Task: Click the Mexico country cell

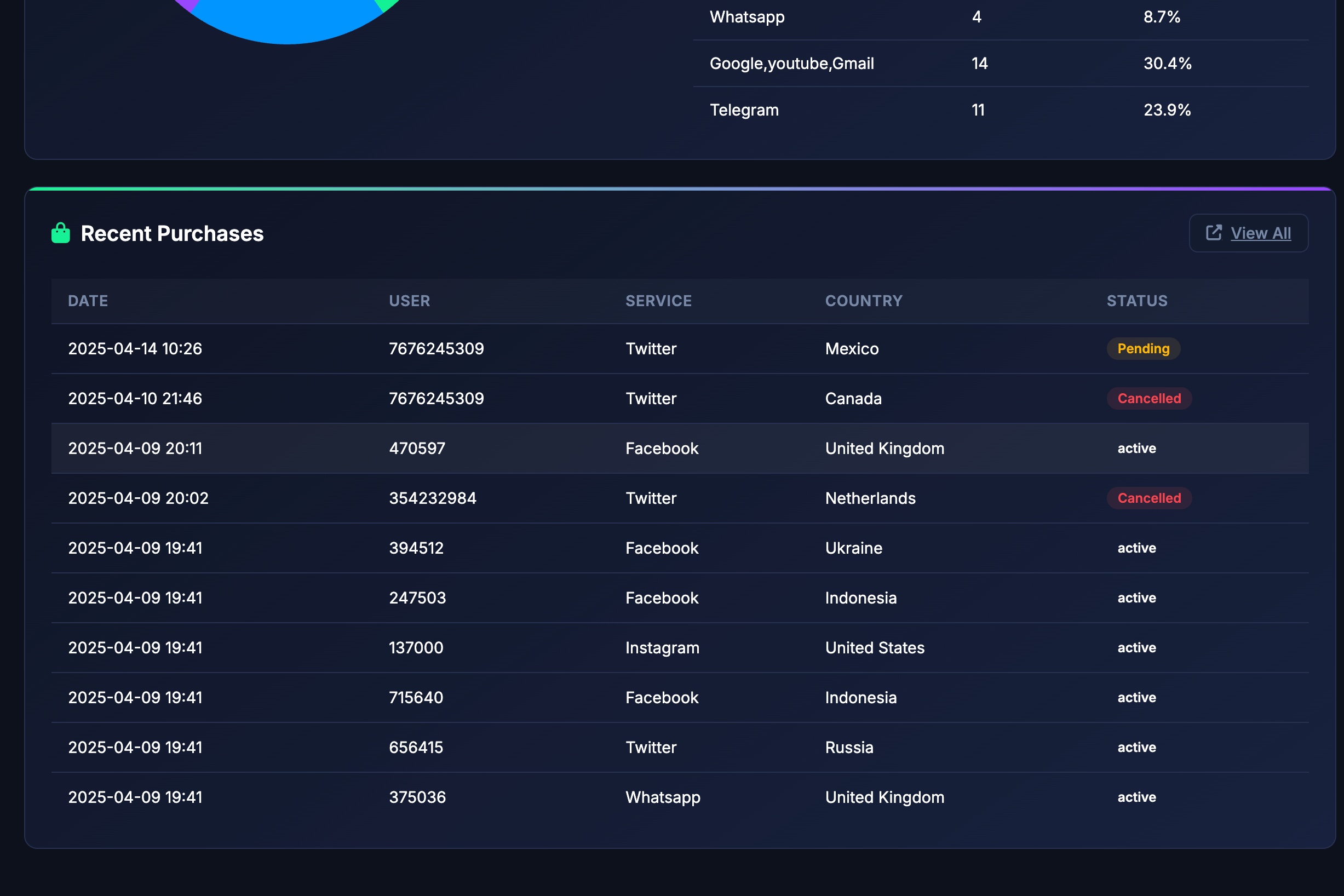Action: tap(852, 348)
